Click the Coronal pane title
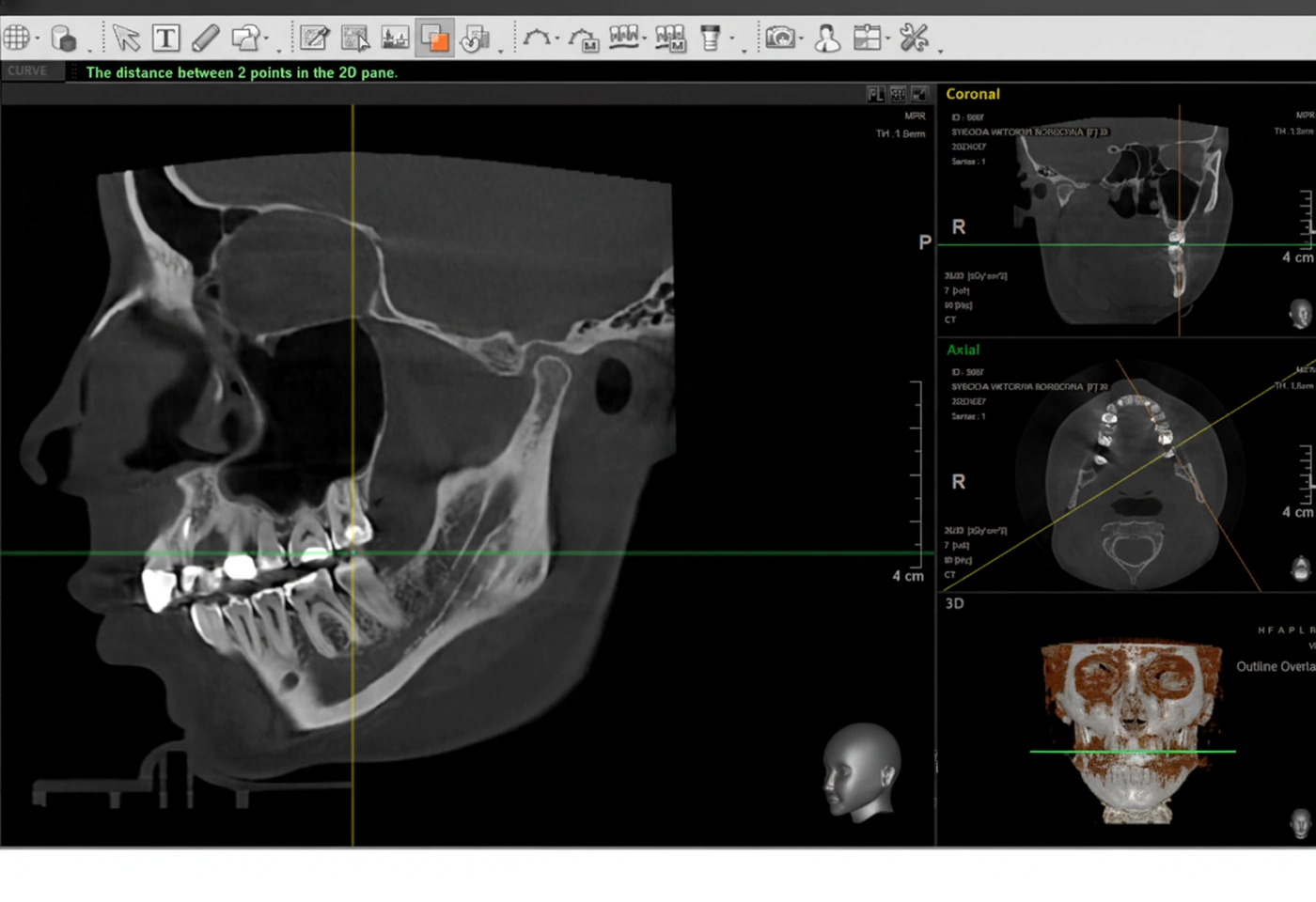The image size is (1316, 902). pos(972,94)
